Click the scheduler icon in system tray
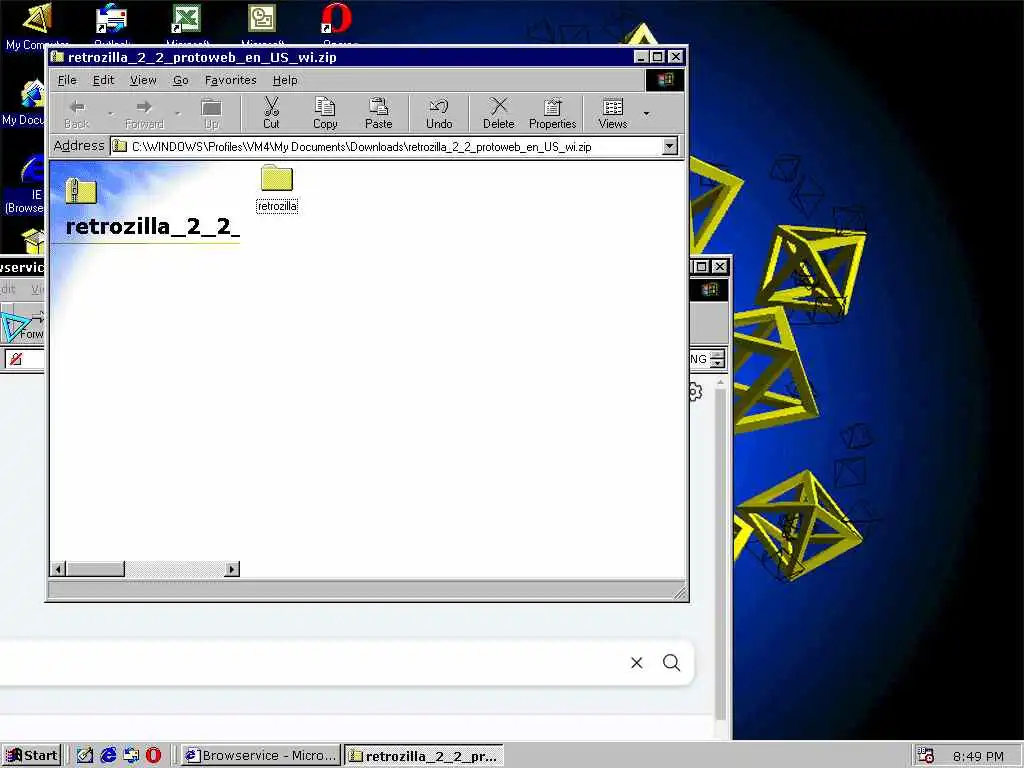Screen dimensions: 1024x768 (x=925, y=756)
